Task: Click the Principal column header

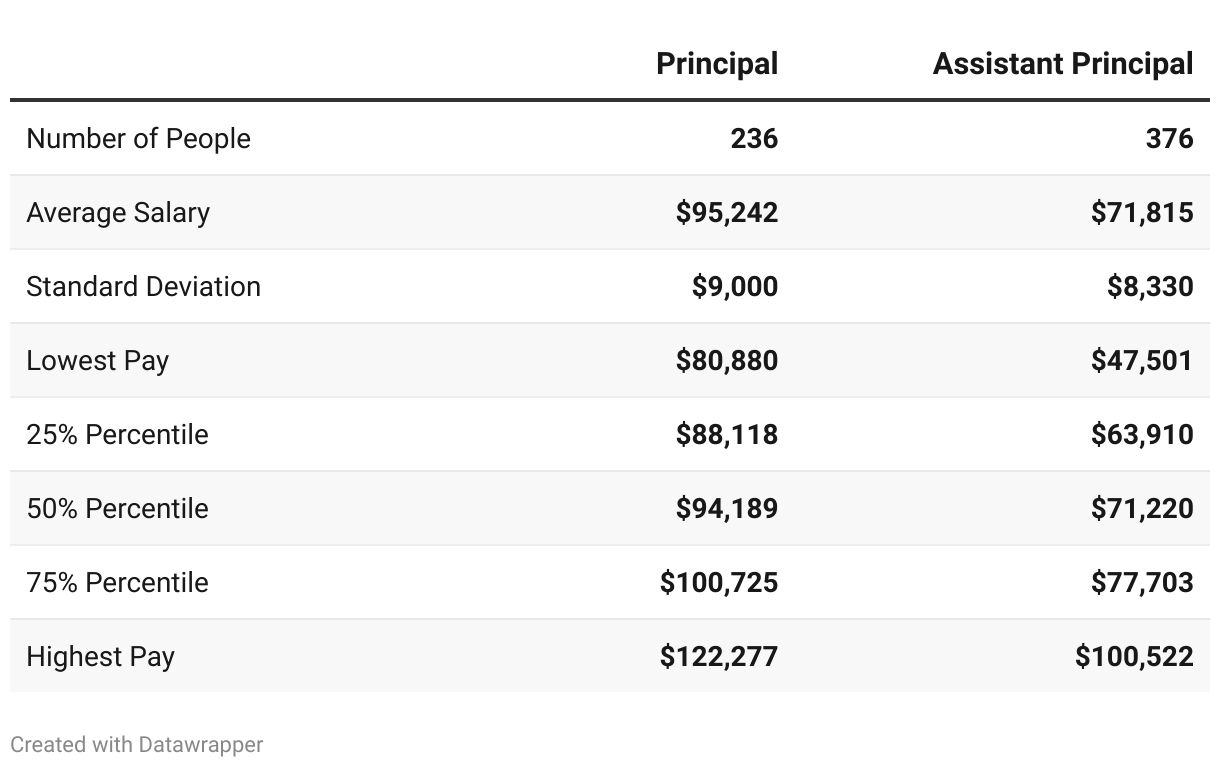Action: pos(716,64)
